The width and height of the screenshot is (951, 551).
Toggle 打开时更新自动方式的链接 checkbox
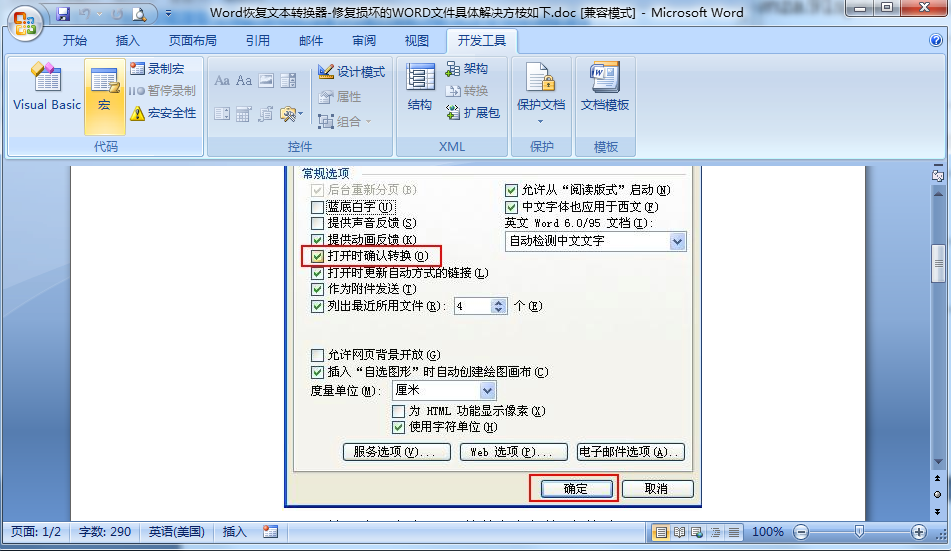click(x=317, y=273)
